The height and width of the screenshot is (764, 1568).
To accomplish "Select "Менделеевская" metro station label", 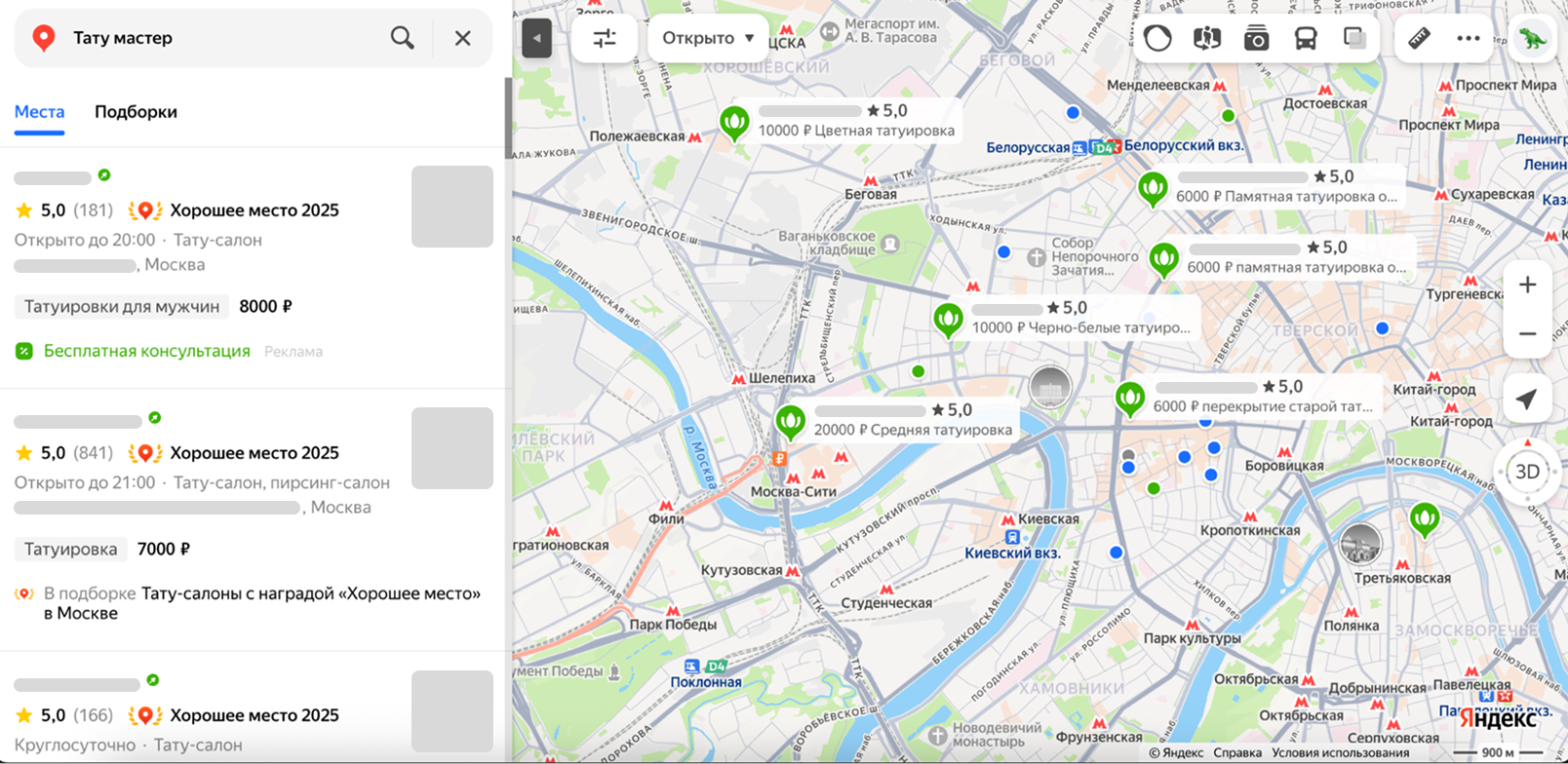I will [1158, 86].
